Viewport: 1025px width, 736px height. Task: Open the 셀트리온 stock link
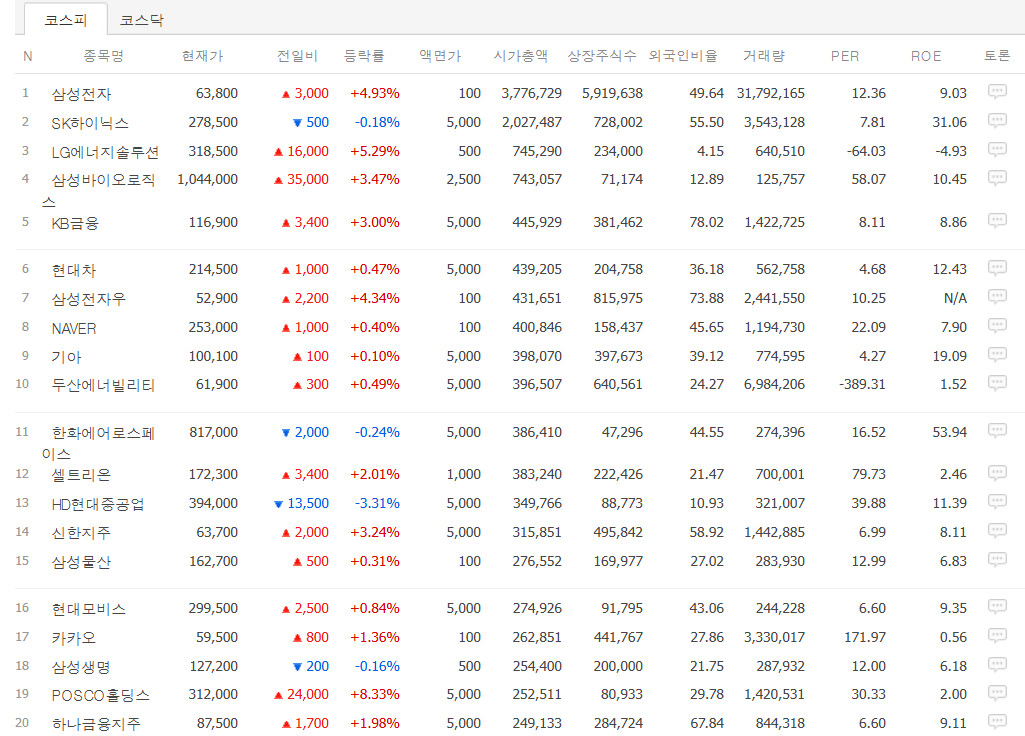[81, 475]
